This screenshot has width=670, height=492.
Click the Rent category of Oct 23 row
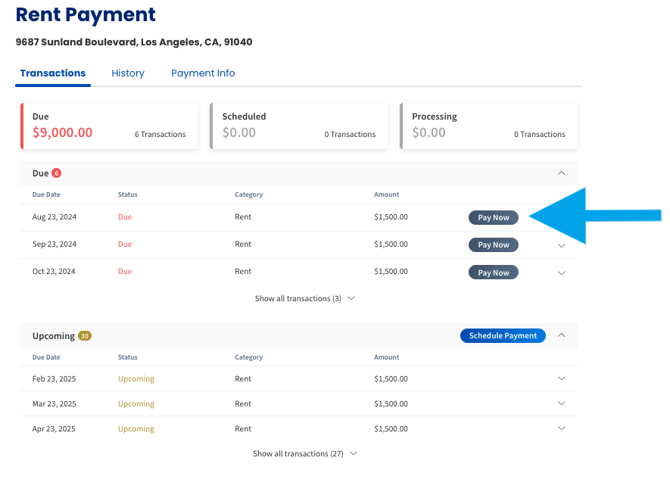pos(243,271)
